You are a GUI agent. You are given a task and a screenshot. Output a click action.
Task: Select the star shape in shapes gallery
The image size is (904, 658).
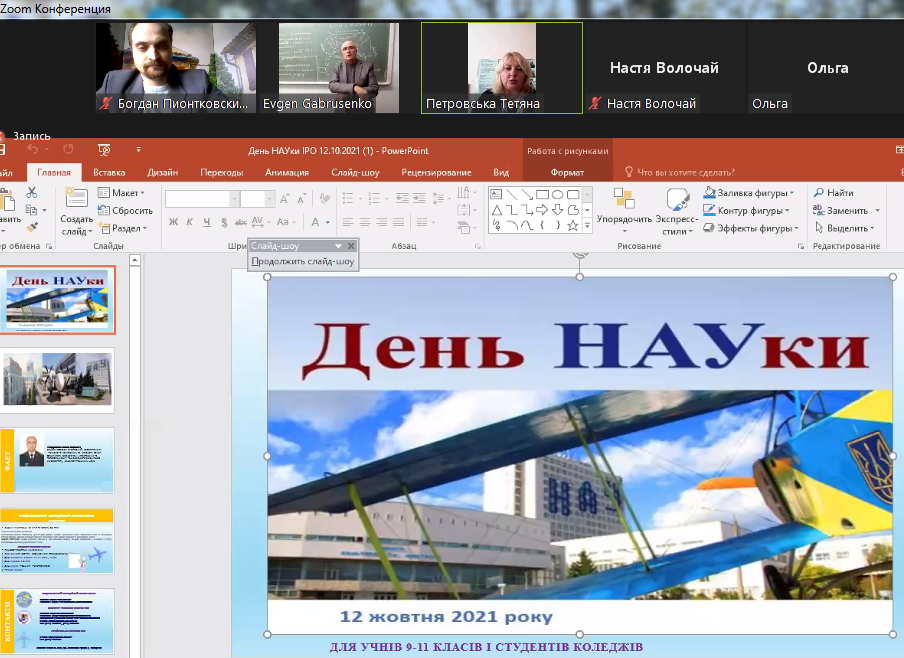tap(572, 226)
